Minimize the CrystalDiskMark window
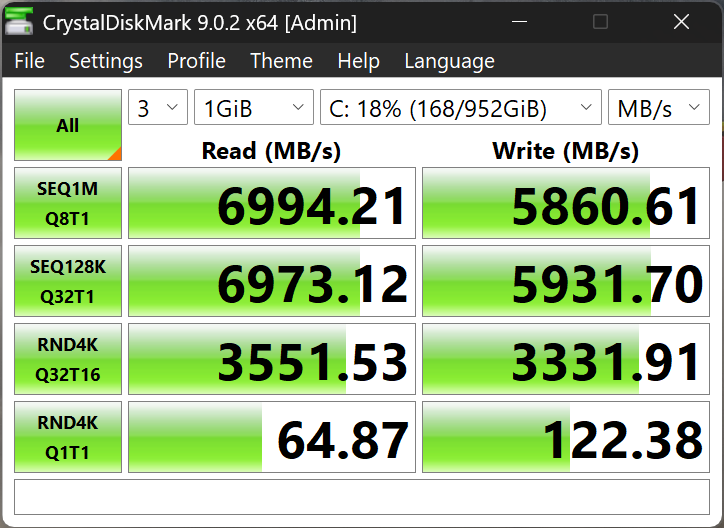 (519, 22)
